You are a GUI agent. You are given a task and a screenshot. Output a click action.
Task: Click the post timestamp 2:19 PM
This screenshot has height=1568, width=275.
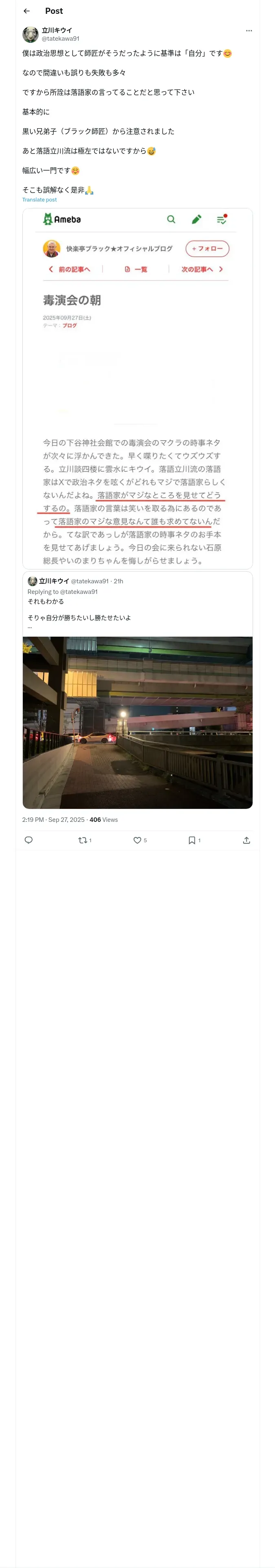tap(33, 820)
